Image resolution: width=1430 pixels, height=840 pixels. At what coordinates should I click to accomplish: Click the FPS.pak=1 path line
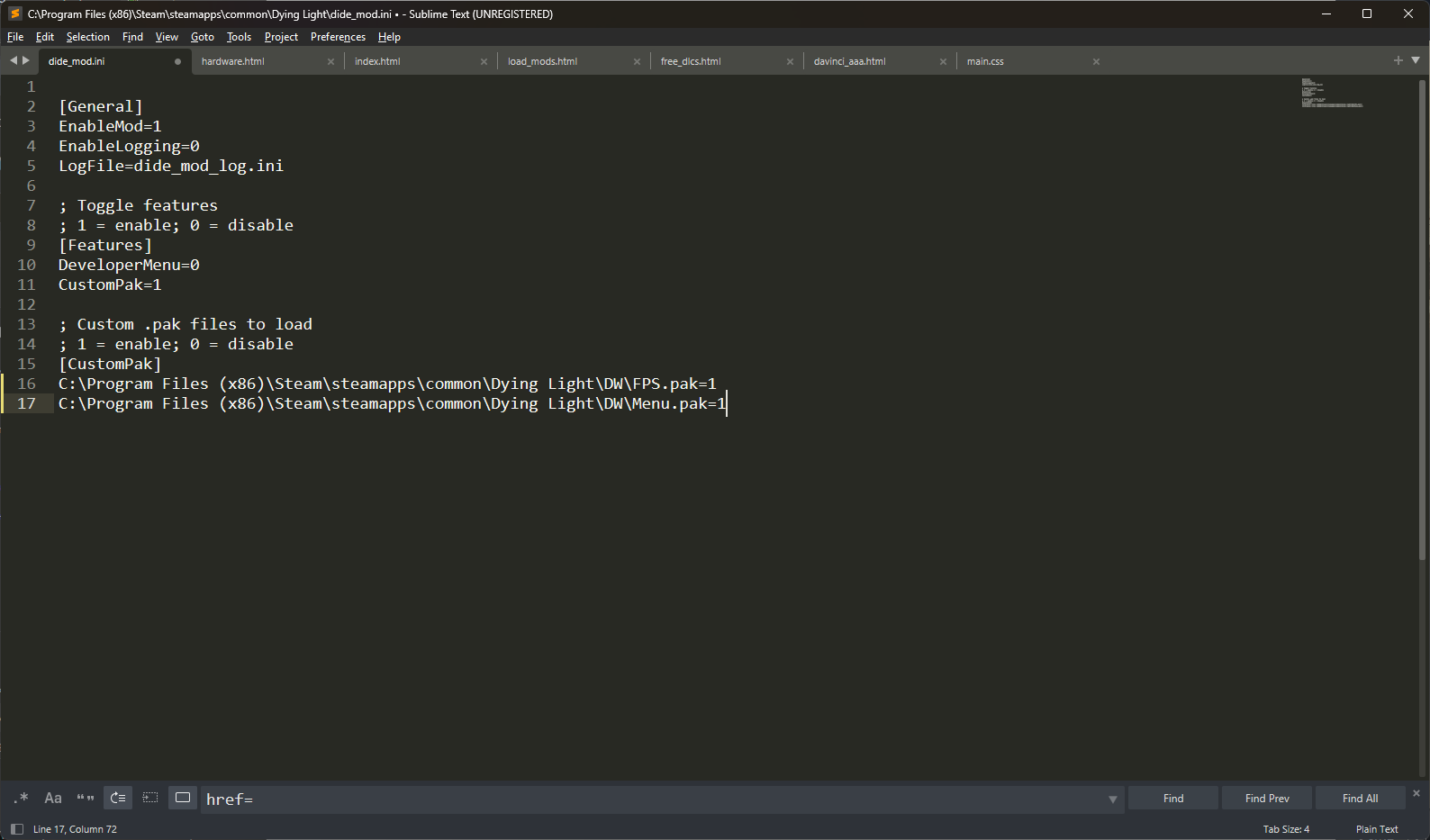point(387,384)
